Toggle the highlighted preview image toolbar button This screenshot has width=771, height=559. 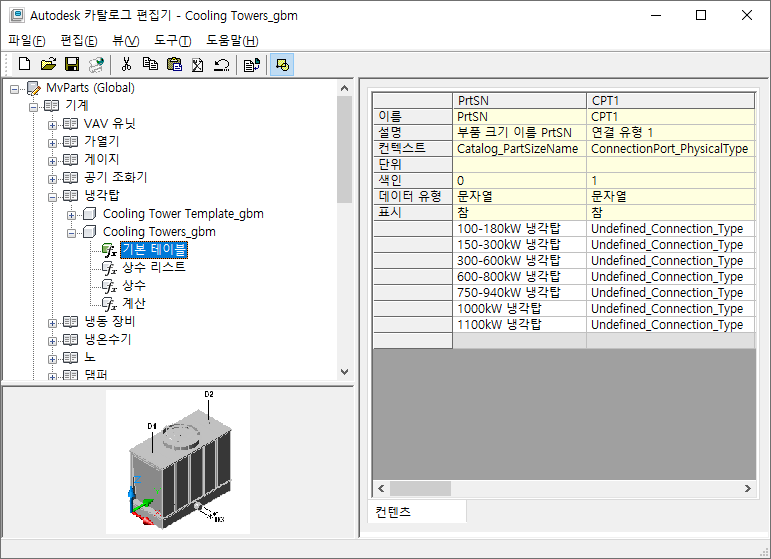282,64
